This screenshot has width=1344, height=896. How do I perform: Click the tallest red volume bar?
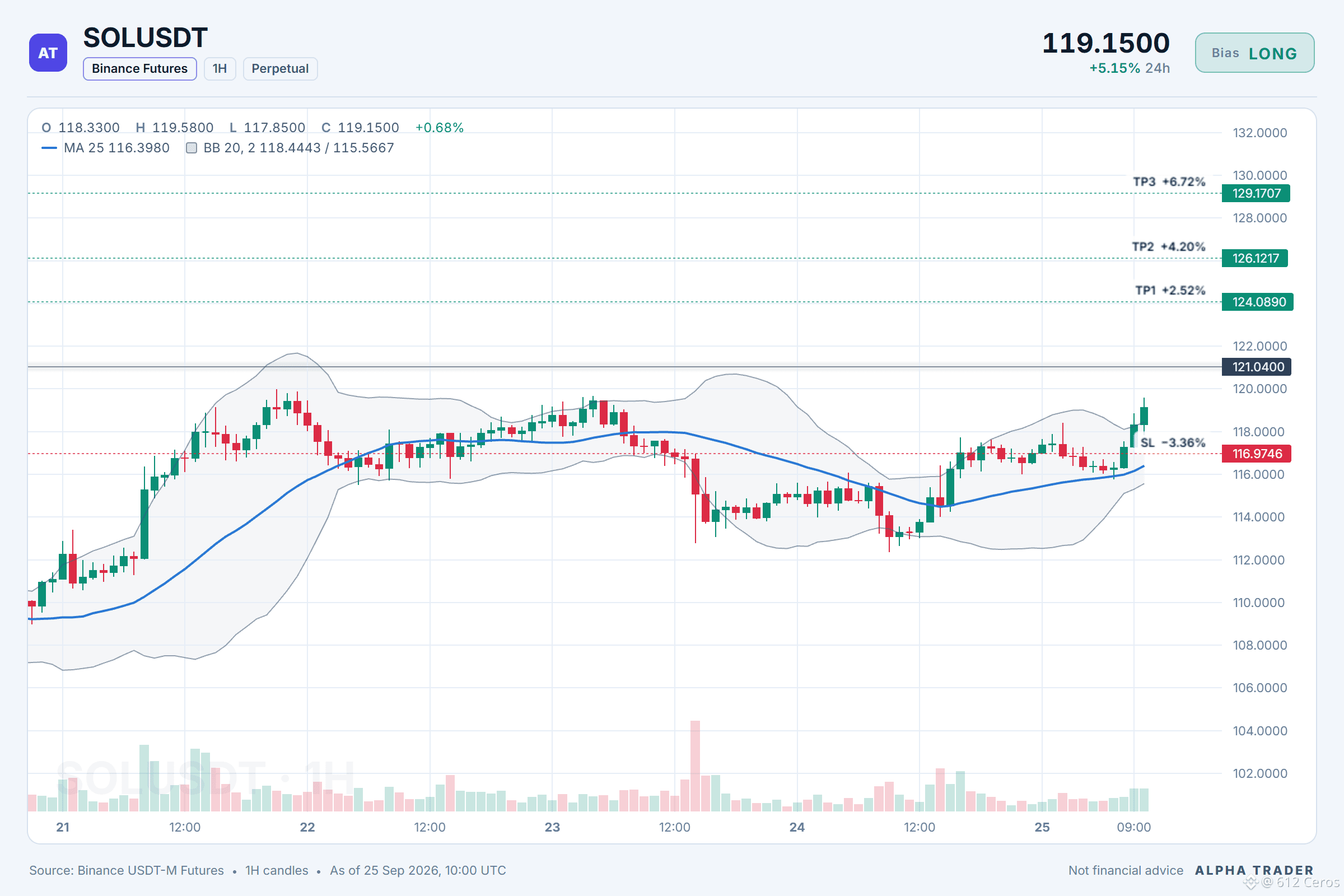tap(695, 766)
